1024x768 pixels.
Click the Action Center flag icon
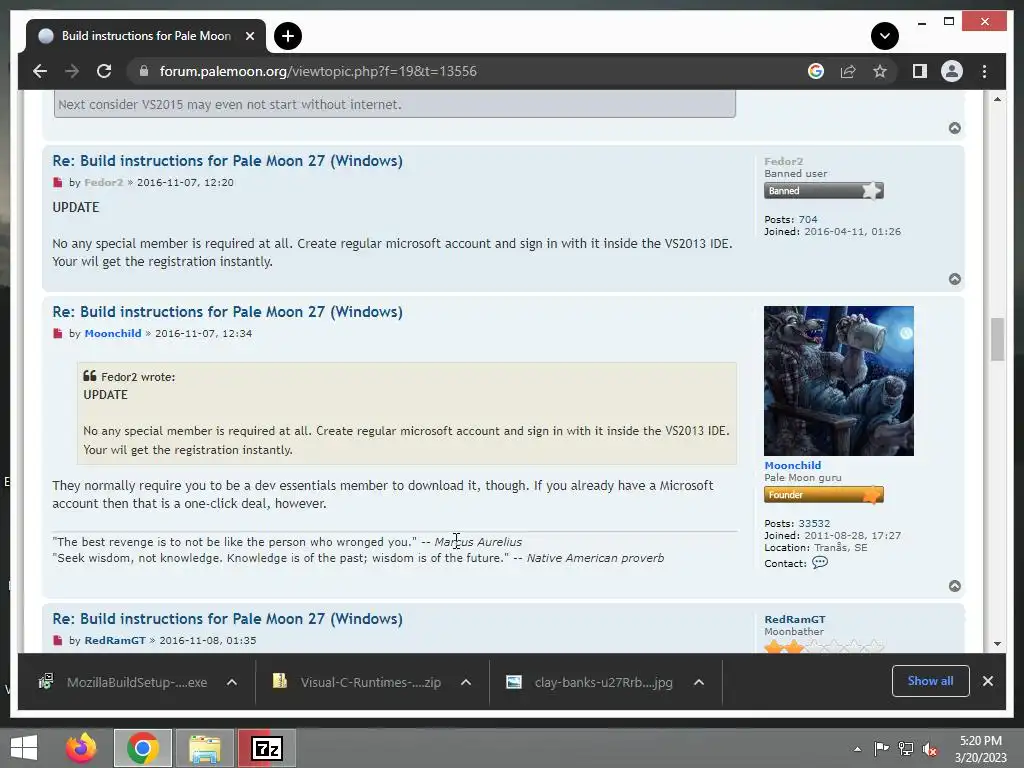(x=881, y=748)
